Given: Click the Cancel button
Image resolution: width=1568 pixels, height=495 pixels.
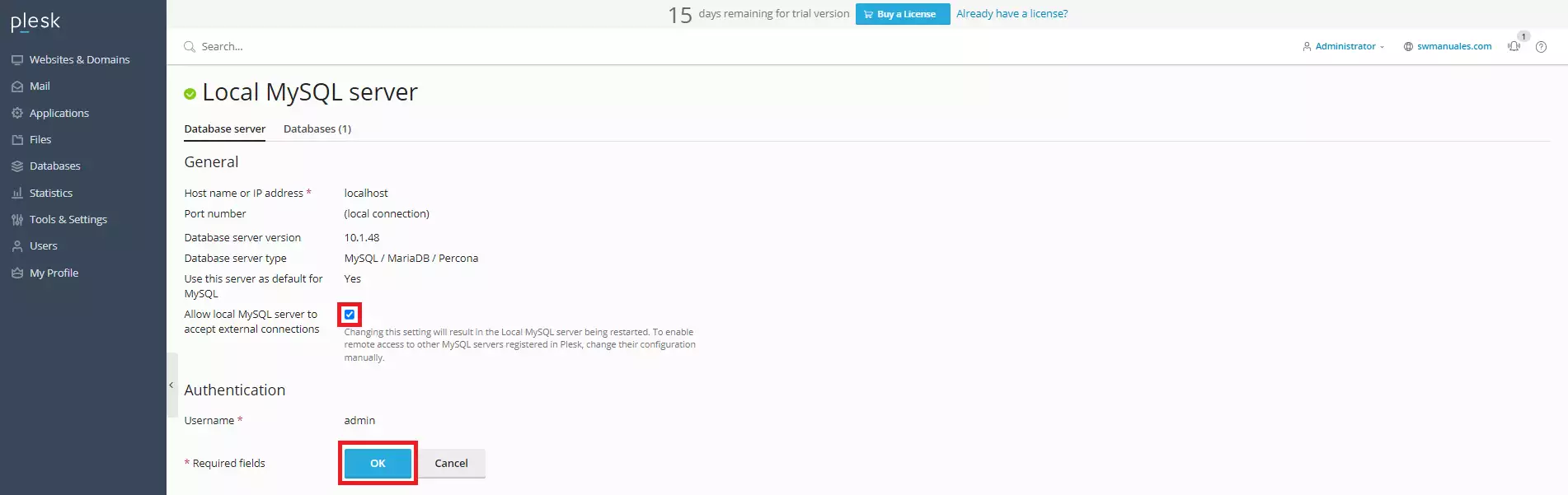Looking at the screenshot, I should (x=451, y=463).
